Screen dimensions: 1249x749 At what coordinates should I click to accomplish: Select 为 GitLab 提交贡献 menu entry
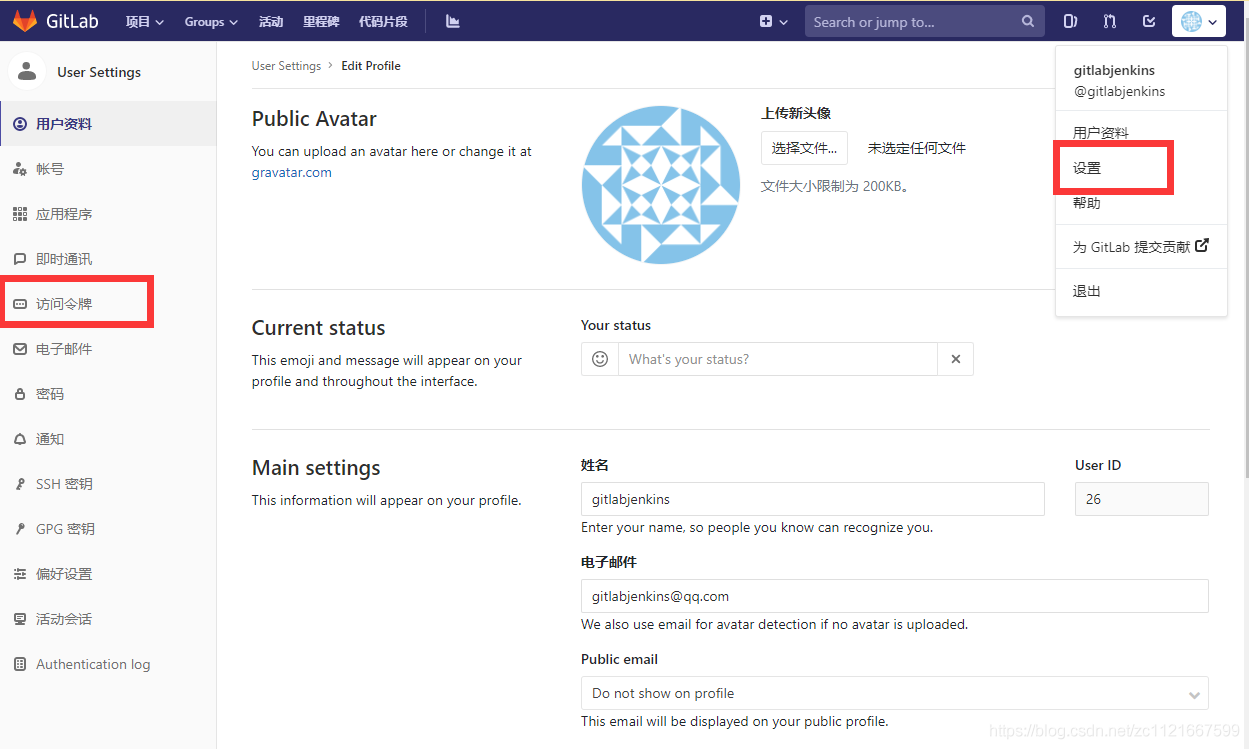[1141, 247]
